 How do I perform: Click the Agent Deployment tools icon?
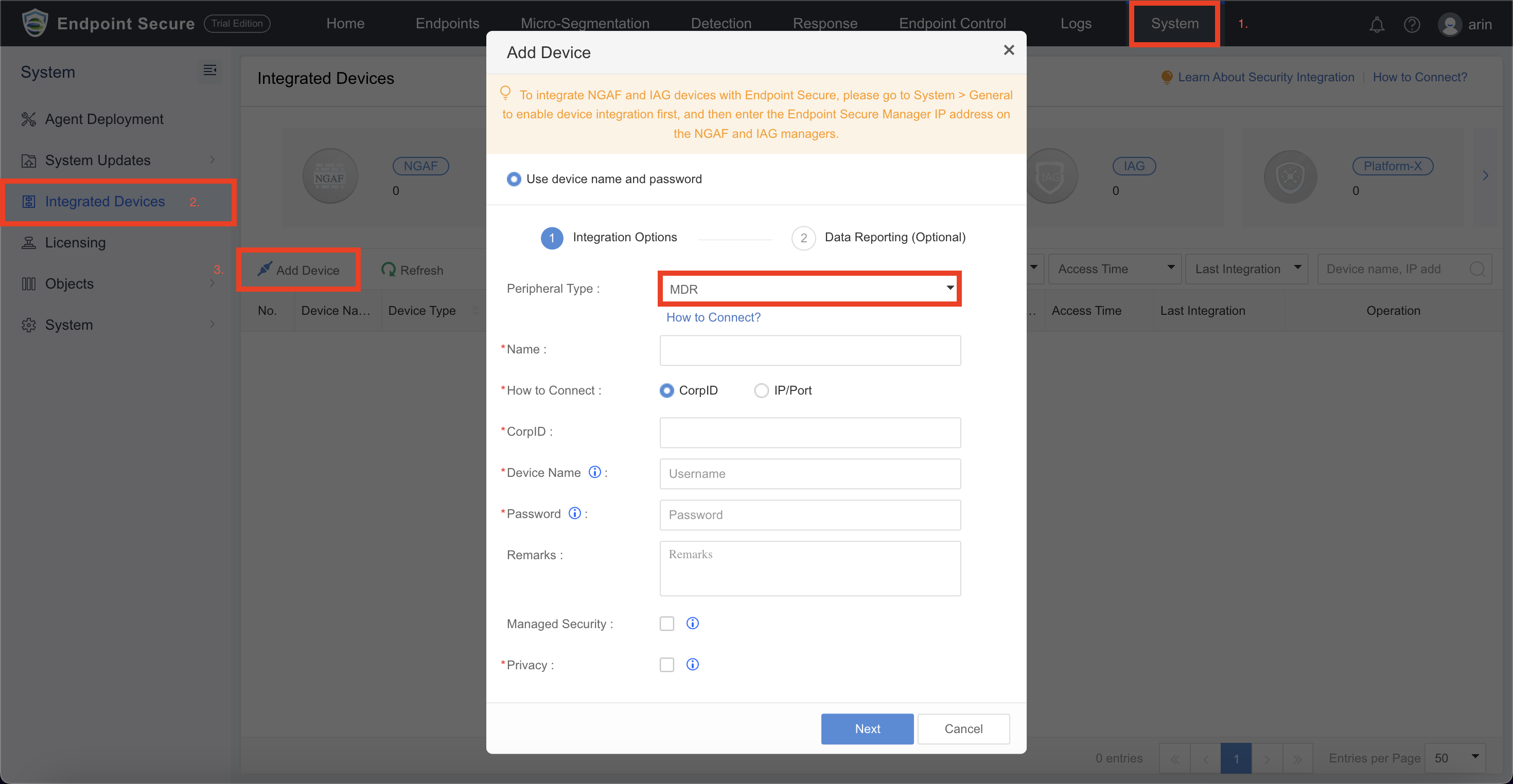(28, 119)
